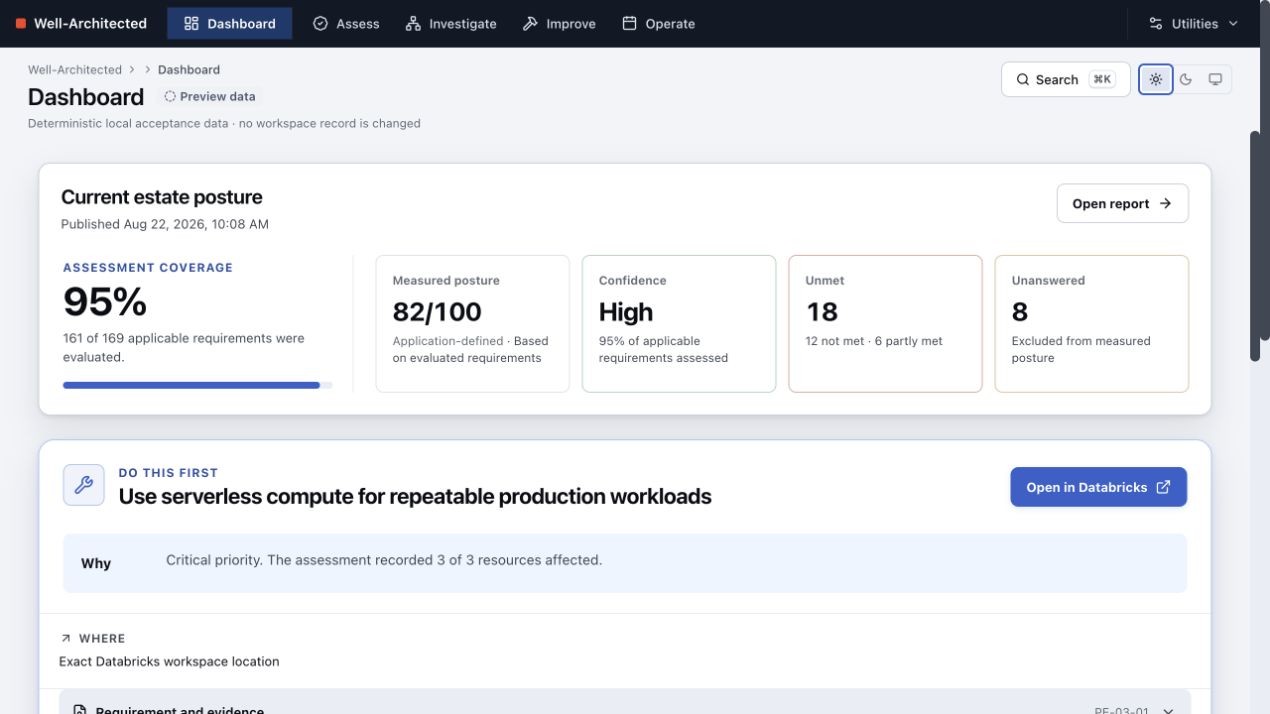Screen dimensions: 1270x714
Task: Open the Investigate tab
Action: click(451, 24)
